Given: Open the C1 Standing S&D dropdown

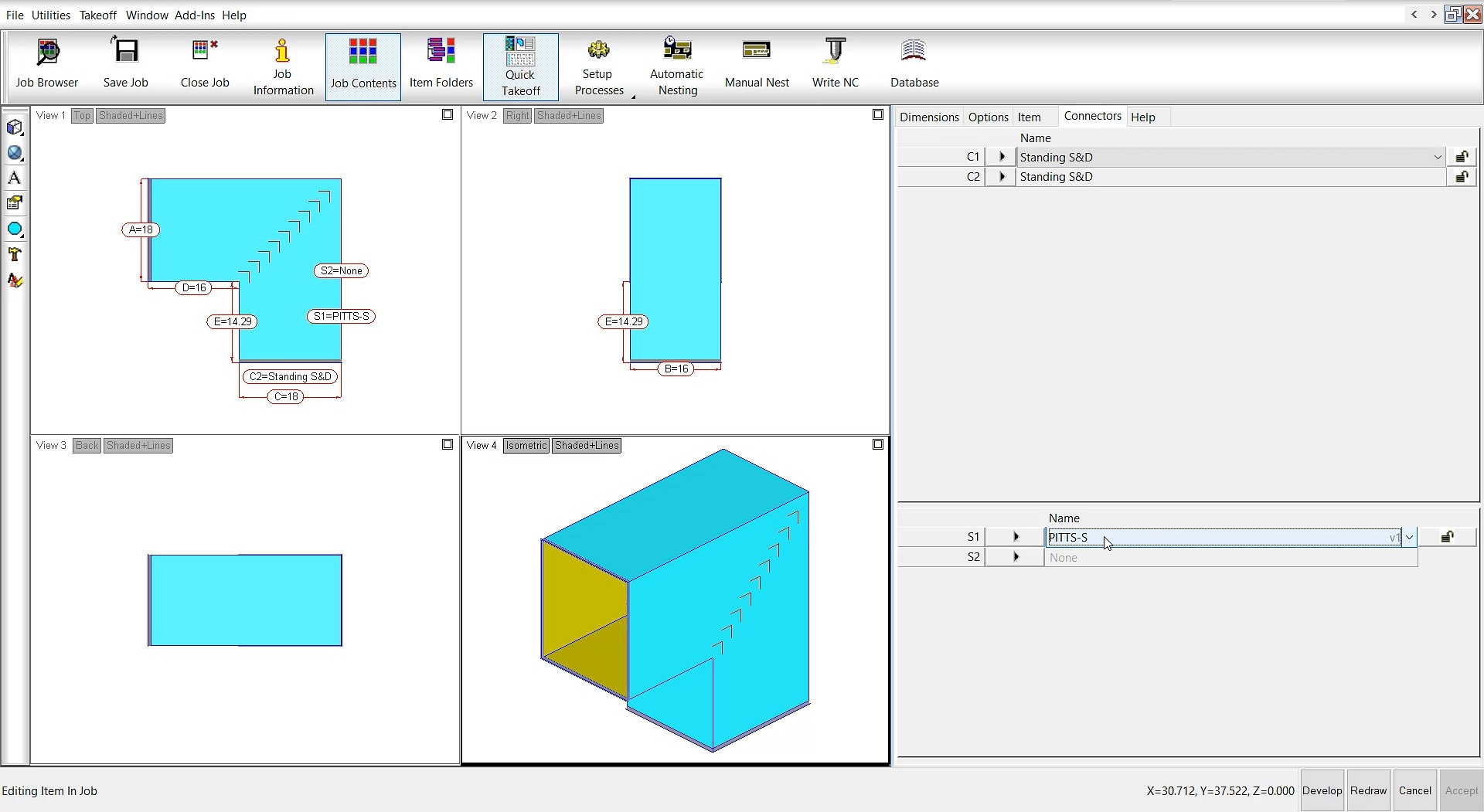Looking at the screenshot, I should [x=1438, y=157].
